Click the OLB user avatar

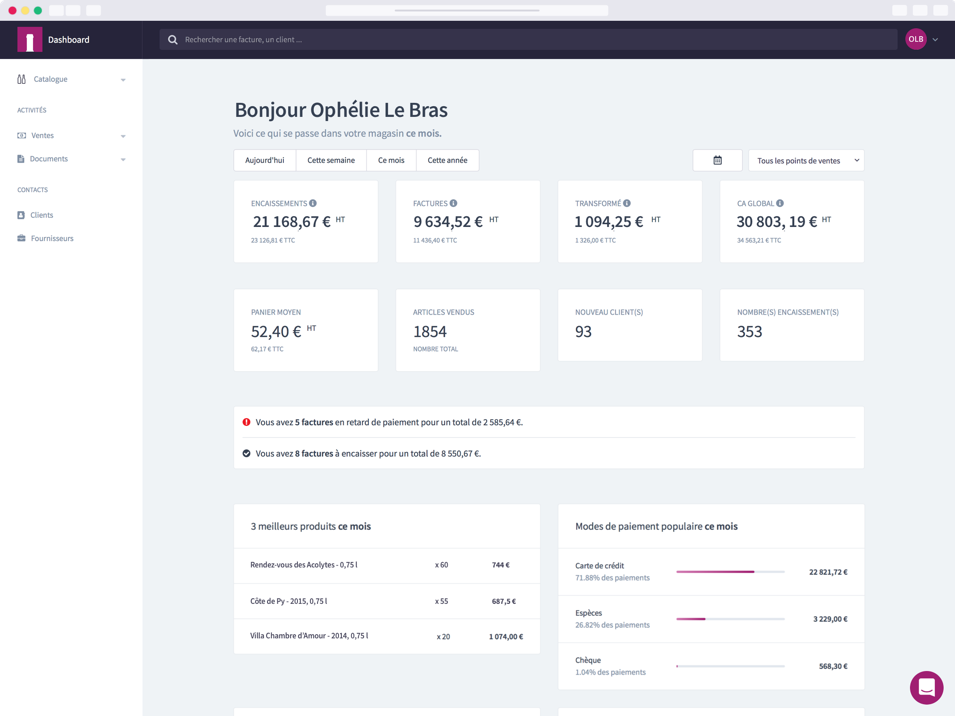point(915,39)
